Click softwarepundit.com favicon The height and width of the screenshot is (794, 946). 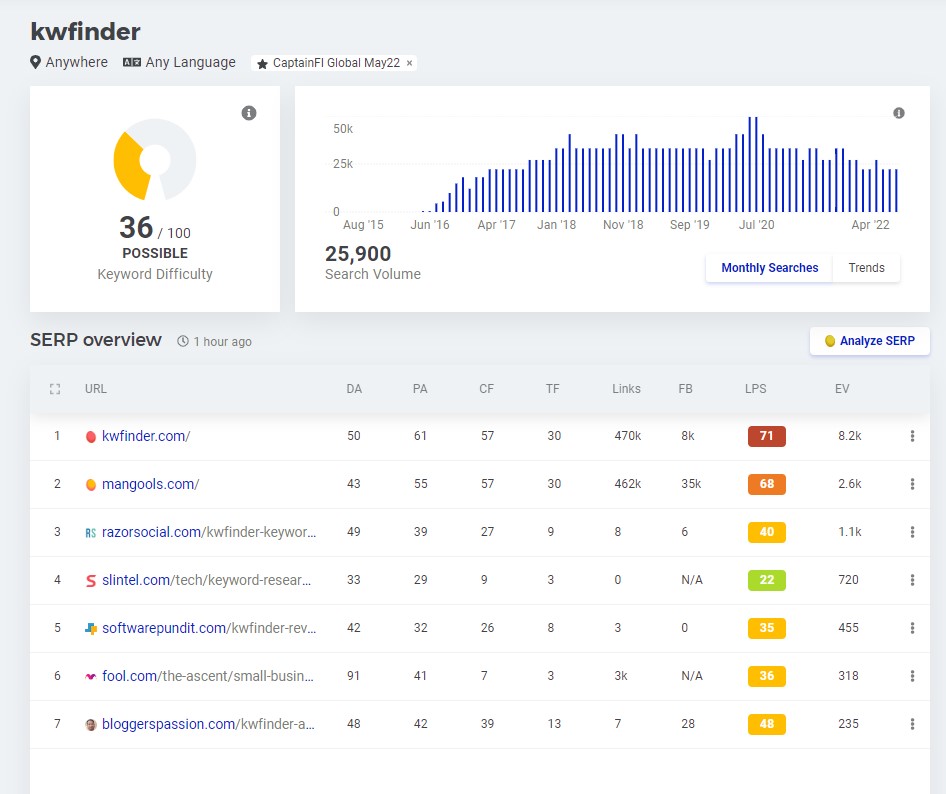click(90, 629)
